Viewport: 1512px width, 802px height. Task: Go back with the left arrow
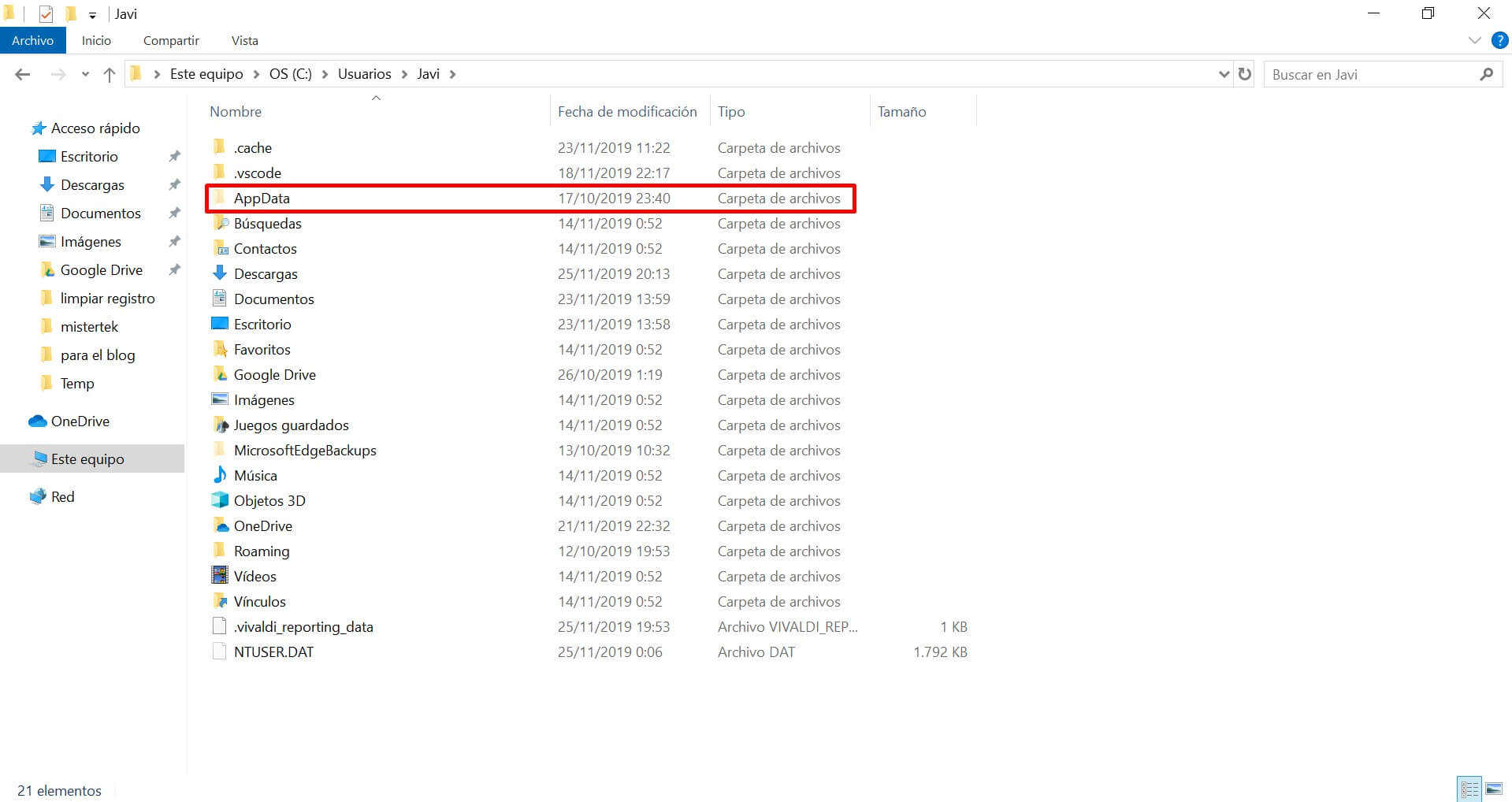(x=23, y=74)
